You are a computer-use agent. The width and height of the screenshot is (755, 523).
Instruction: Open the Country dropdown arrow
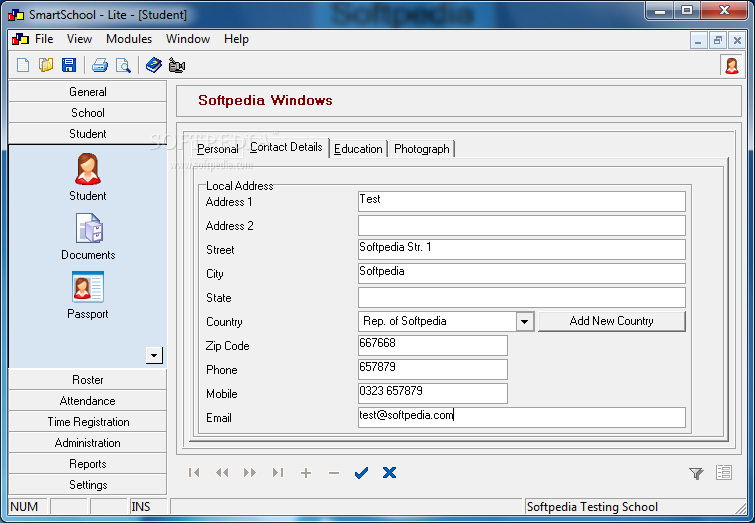click(x=525, y=321)
